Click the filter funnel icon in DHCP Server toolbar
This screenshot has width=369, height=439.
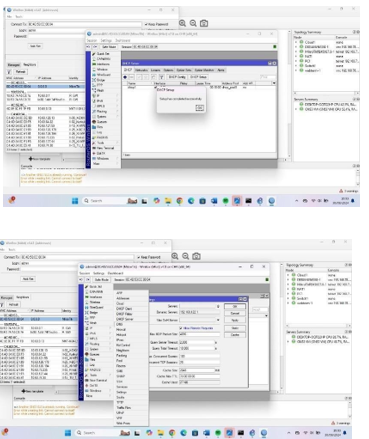(x=161, y=77)
